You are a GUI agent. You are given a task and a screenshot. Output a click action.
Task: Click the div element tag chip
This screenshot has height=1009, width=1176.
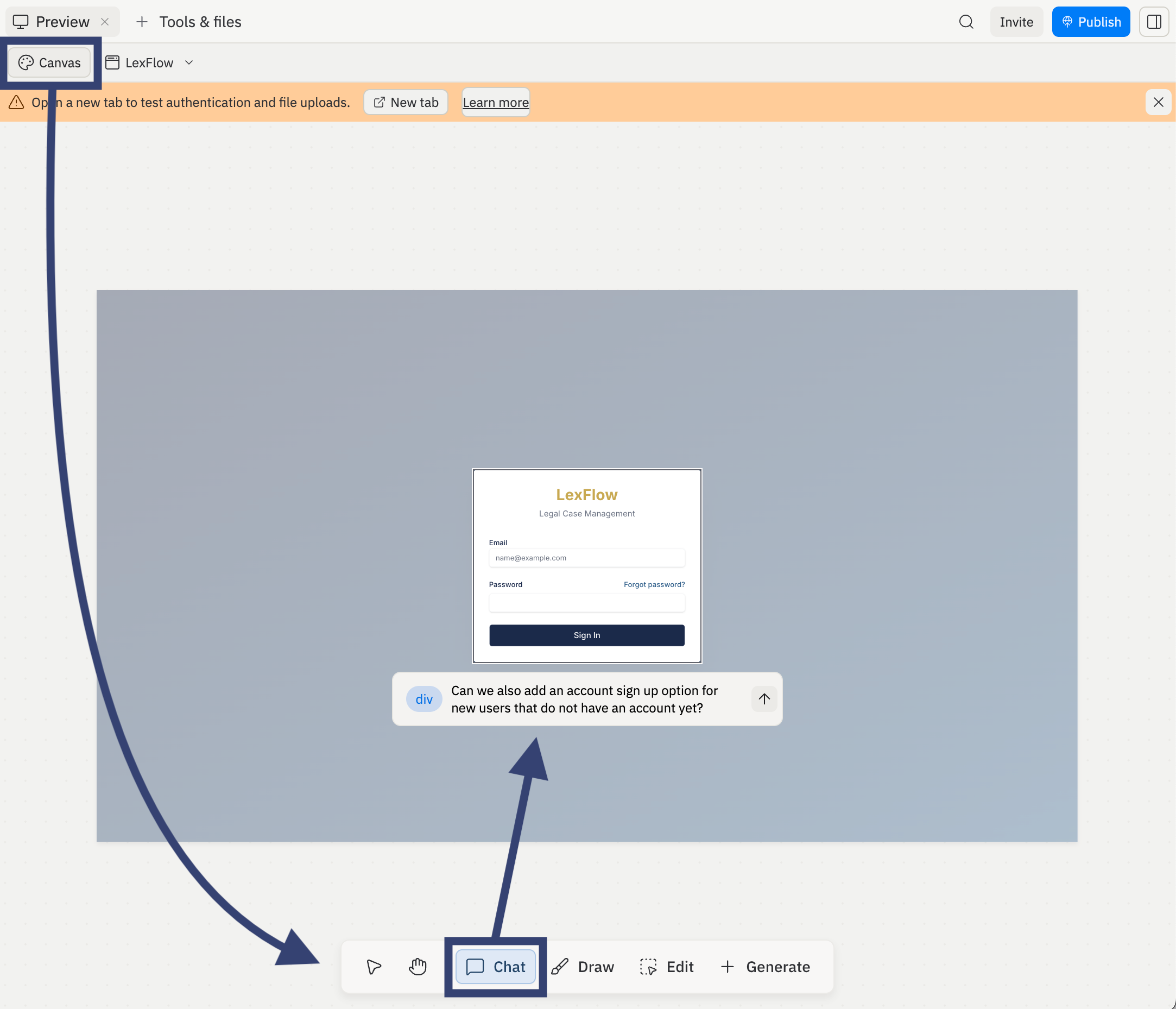[x=424, y=699]
